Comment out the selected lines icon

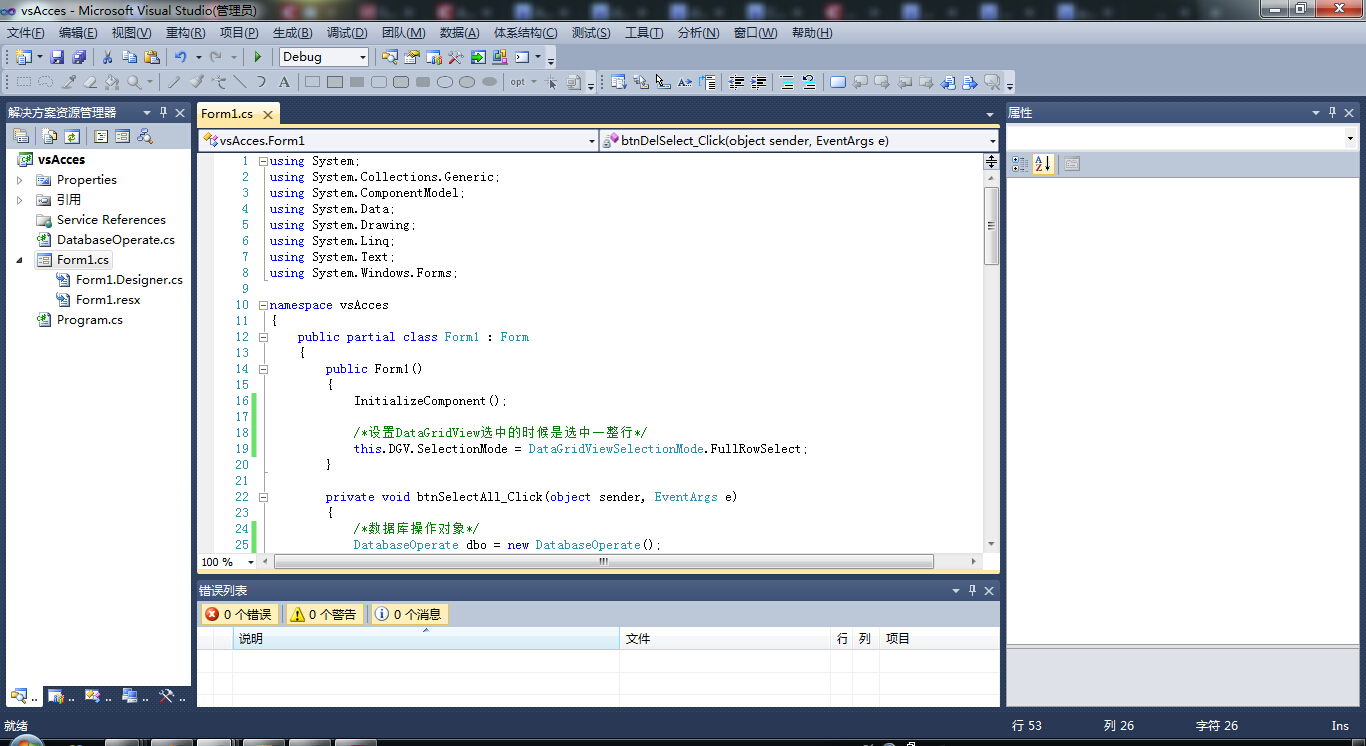coord(787,82)
